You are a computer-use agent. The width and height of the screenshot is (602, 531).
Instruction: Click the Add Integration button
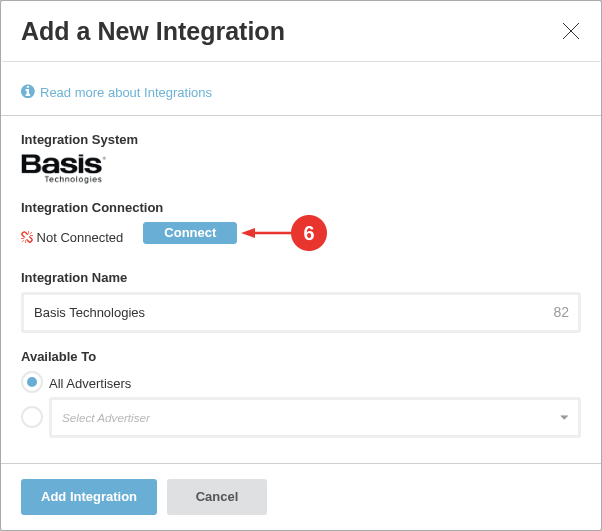89,496
